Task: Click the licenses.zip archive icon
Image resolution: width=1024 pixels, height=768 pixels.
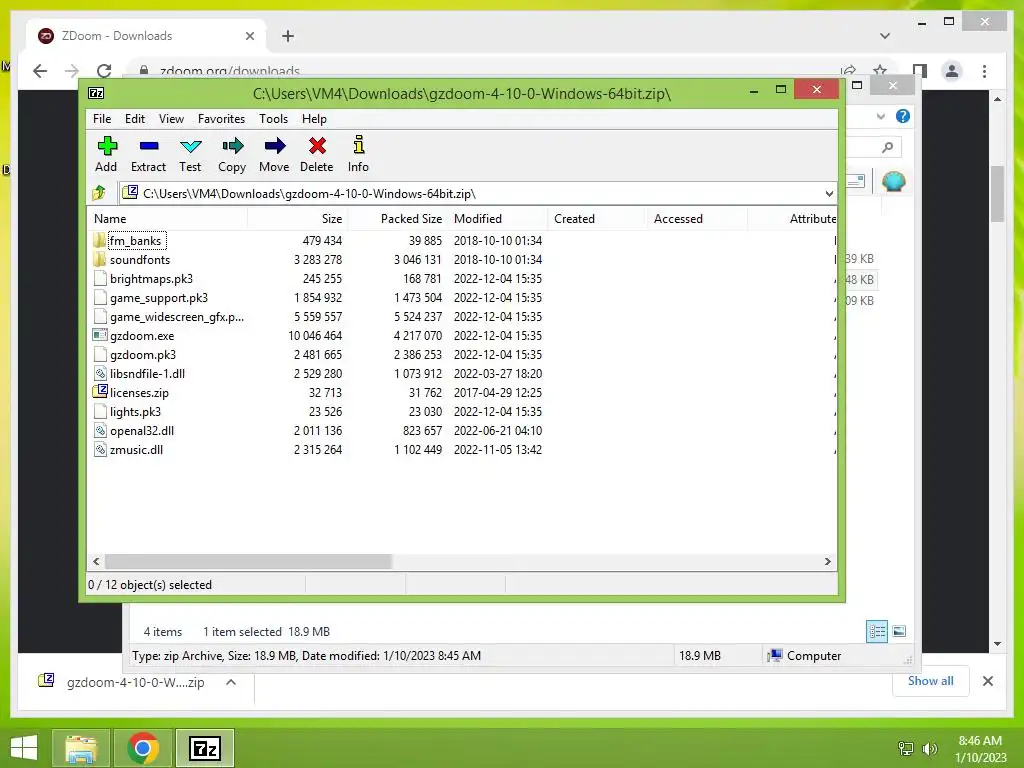Action: (99, 392)
